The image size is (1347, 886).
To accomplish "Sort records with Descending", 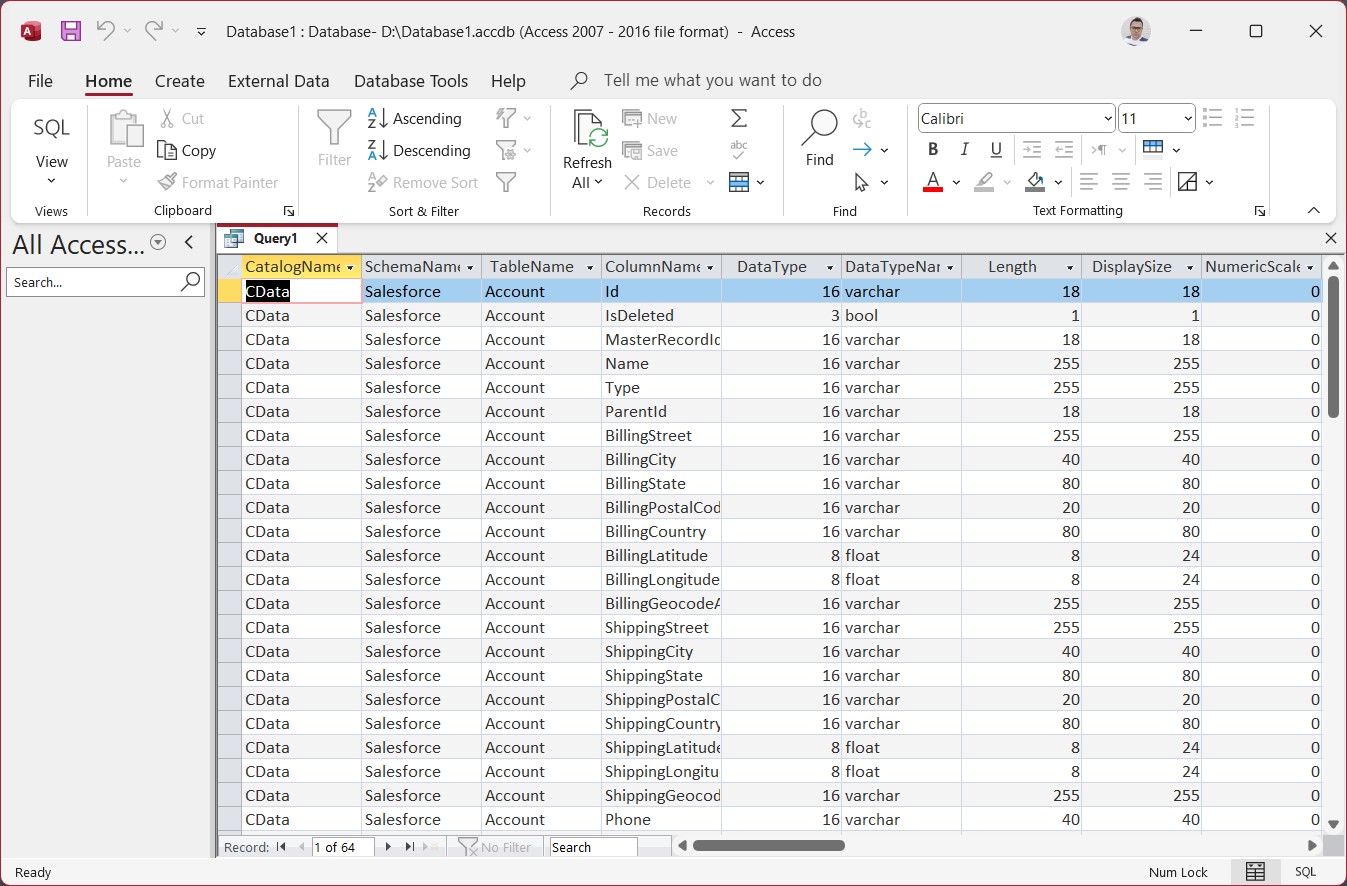I will [419, 151].
